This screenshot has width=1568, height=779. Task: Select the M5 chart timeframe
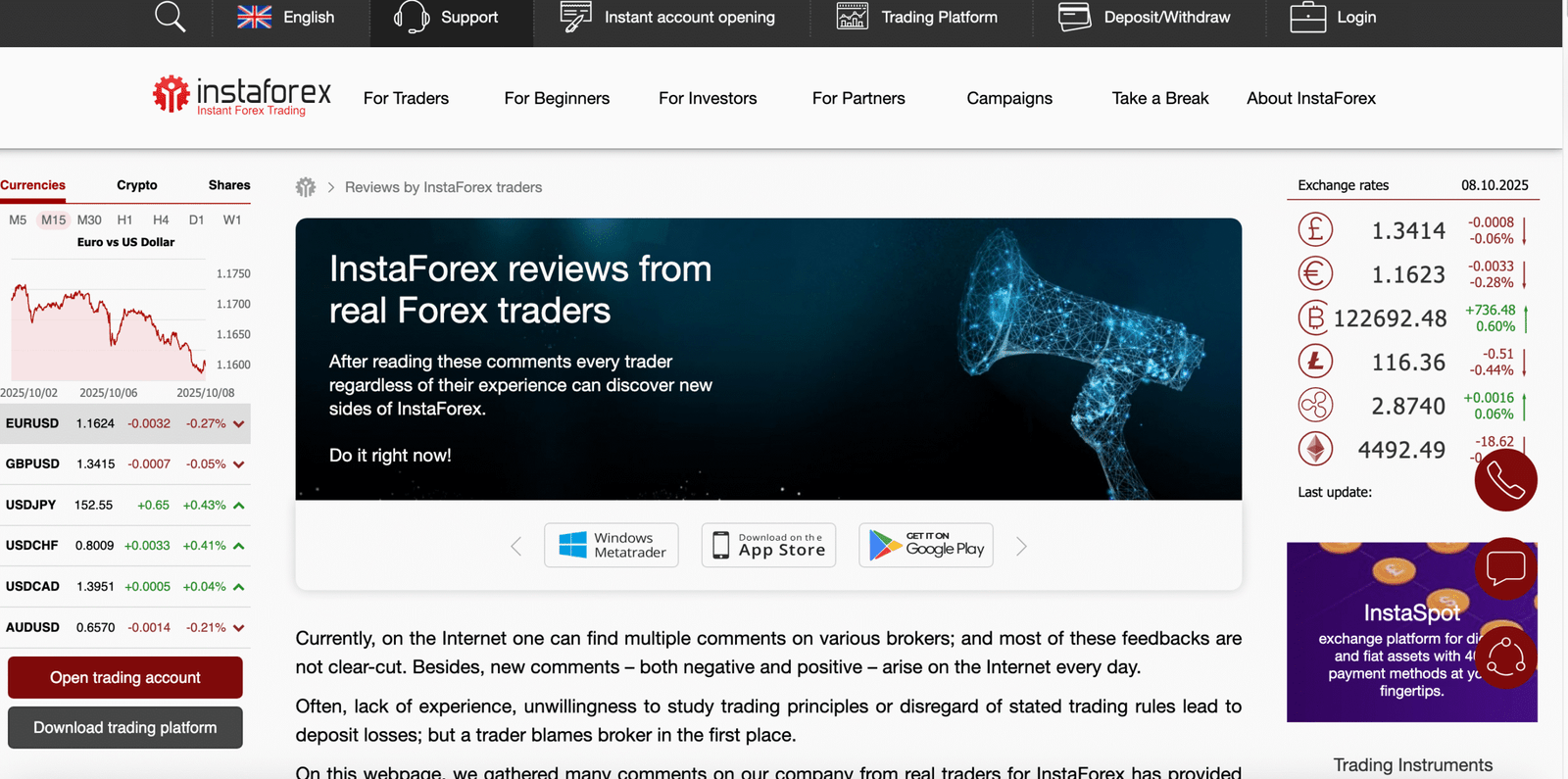[18, 219]
